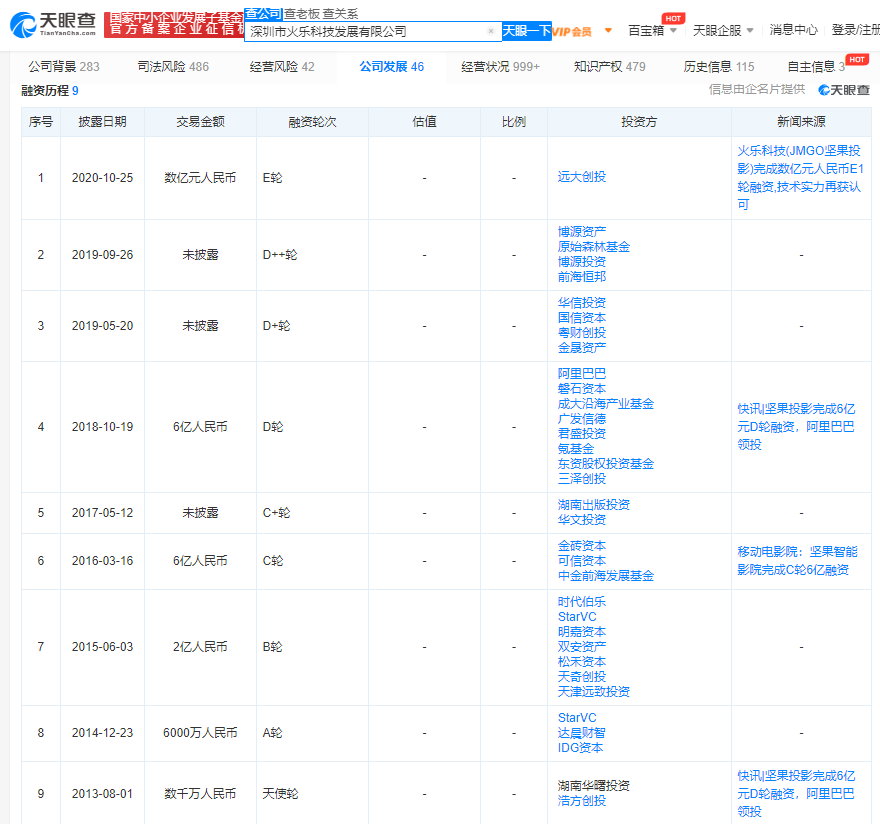Viewport: 880px width, 824px height.
Task: Open investor 前海恒邦
Action: [x=581, y=276]
